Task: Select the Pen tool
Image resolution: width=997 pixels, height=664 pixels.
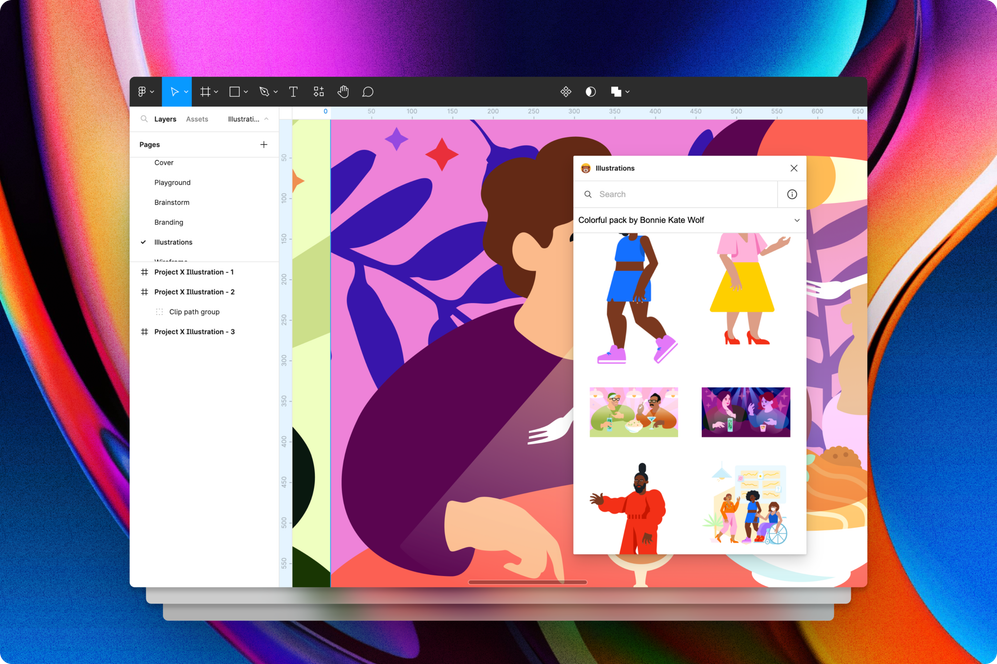Action: 262,91
